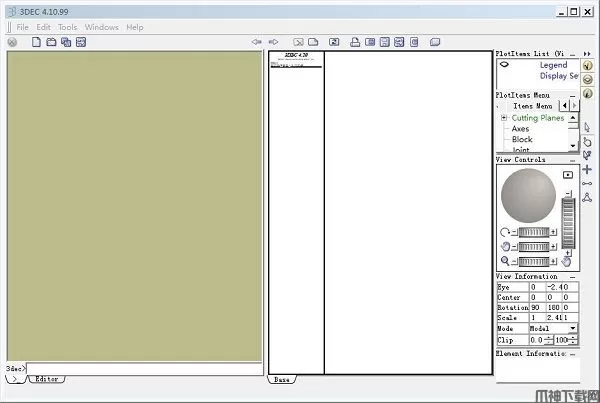
Task: Open the Tools menu
Action: pyautogui.click(x=67, y=27)
